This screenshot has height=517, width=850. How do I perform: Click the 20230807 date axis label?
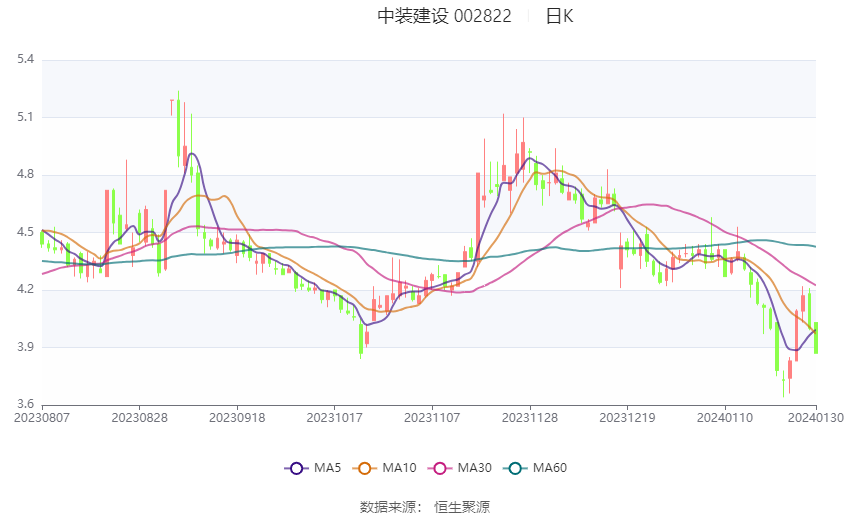42,418
